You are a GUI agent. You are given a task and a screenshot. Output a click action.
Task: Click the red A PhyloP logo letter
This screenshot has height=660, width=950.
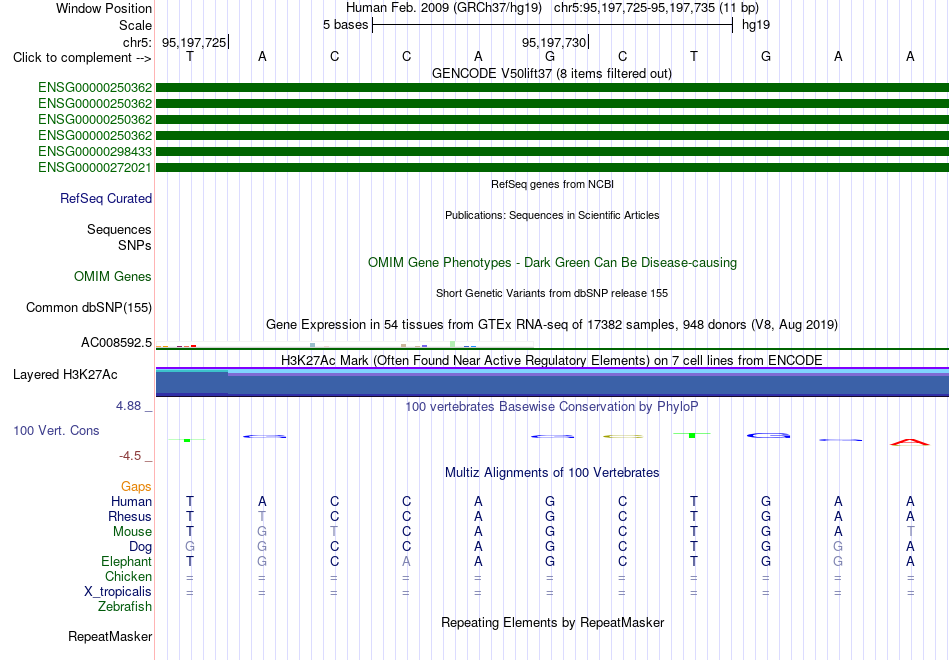click(x=910, y=442)
